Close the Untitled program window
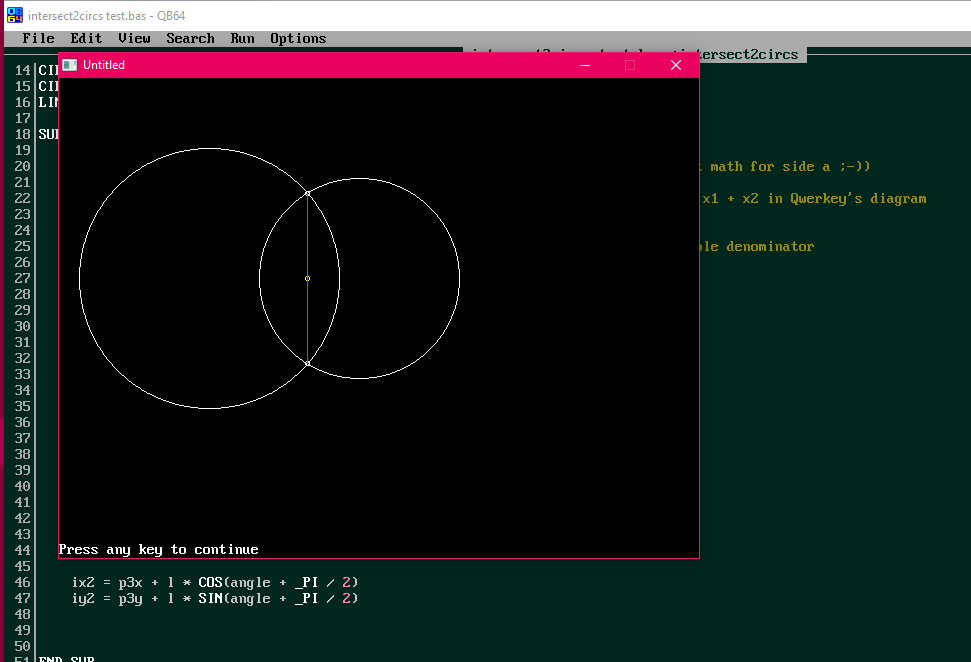This screenshot has height=662, width=971. 675,65
